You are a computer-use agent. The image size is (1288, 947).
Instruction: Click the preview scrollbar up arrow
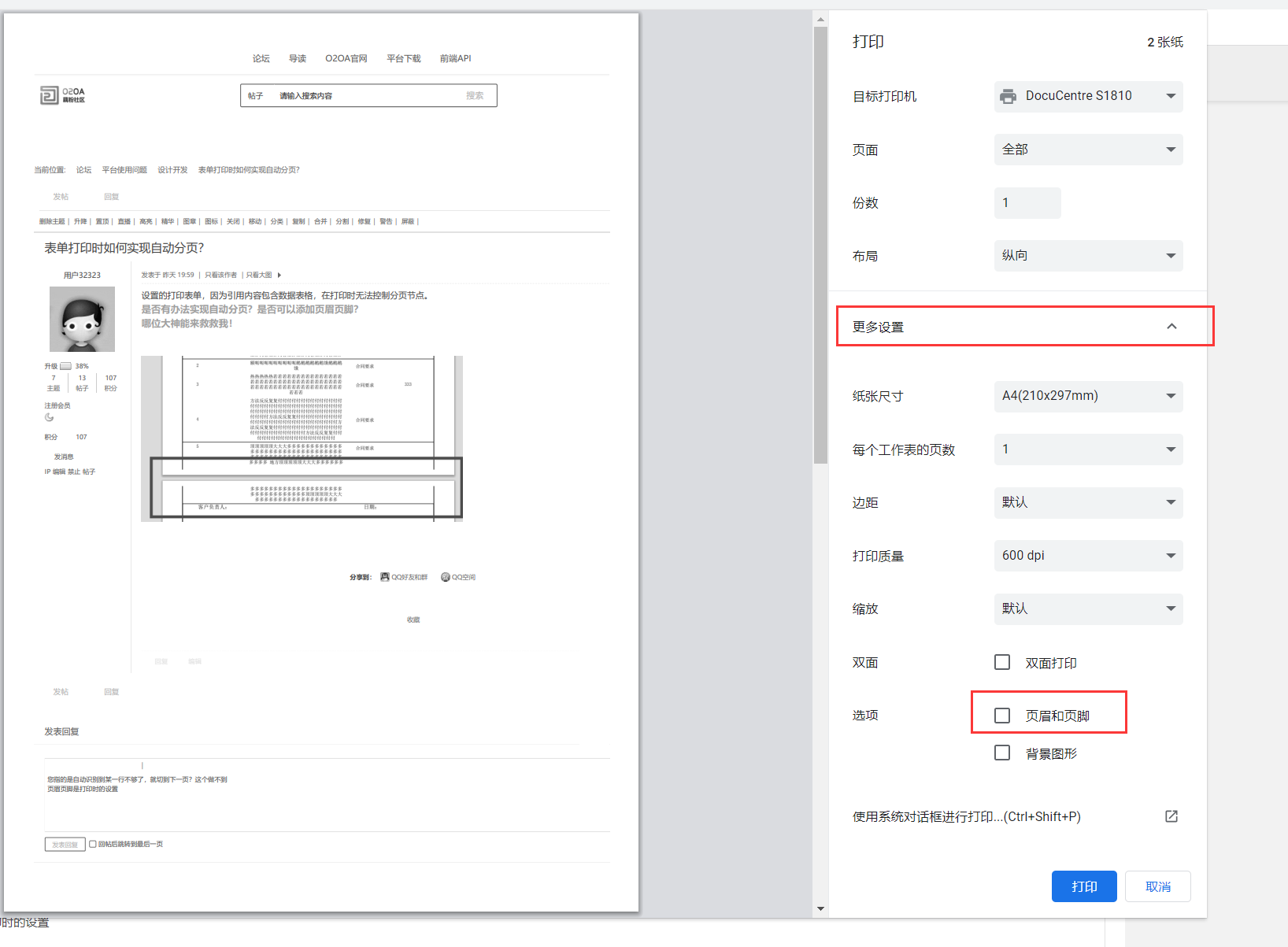click(820, 19)
